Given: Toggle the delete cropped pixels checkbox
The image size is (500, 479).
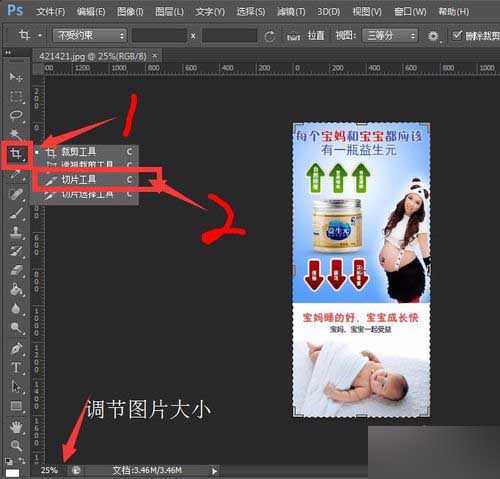Looking at the screenshot, I should tap(457, 35).
